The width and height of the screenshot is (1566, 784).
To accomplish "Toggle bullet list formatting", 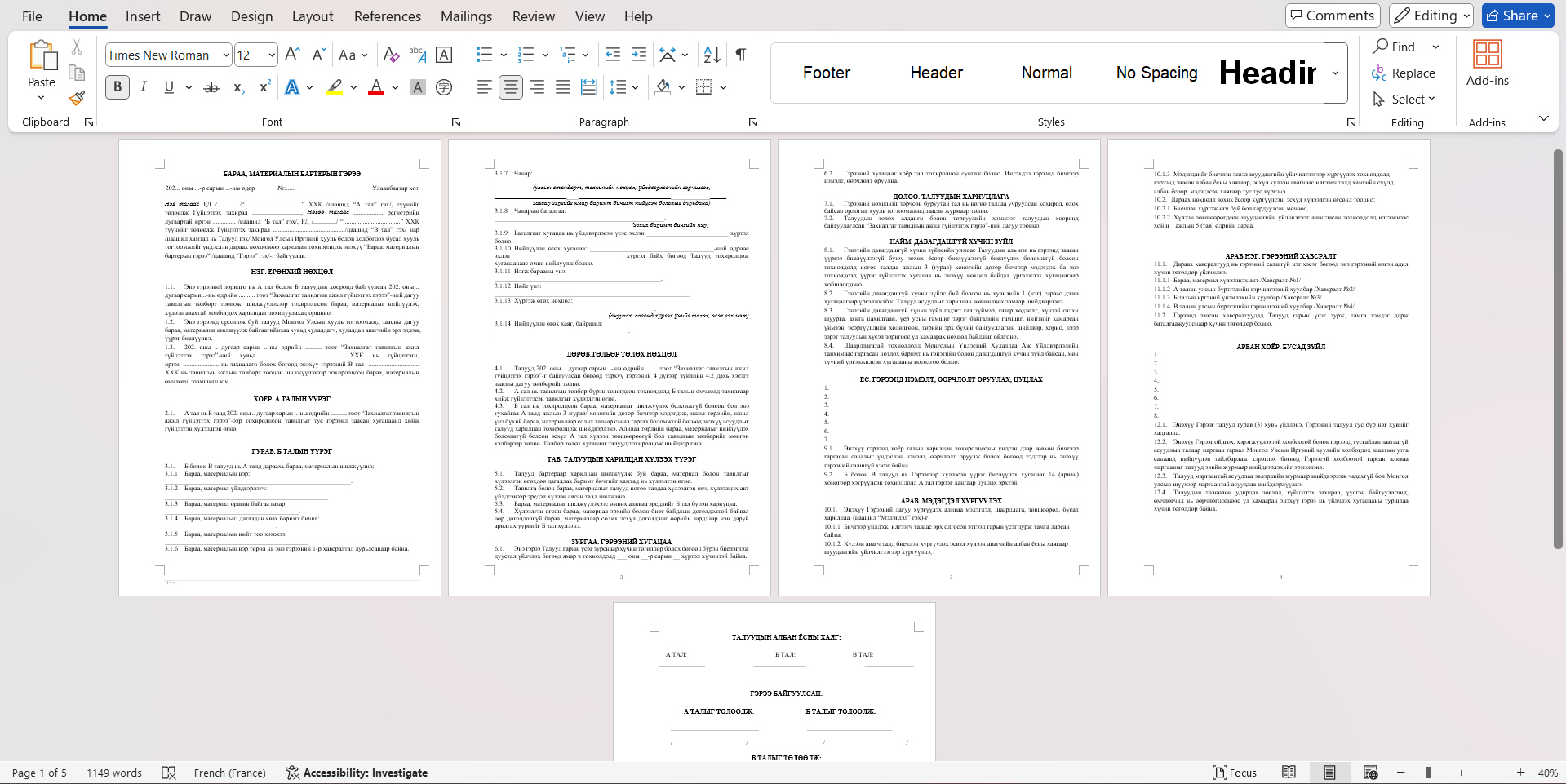I will (x=484, y=55).
